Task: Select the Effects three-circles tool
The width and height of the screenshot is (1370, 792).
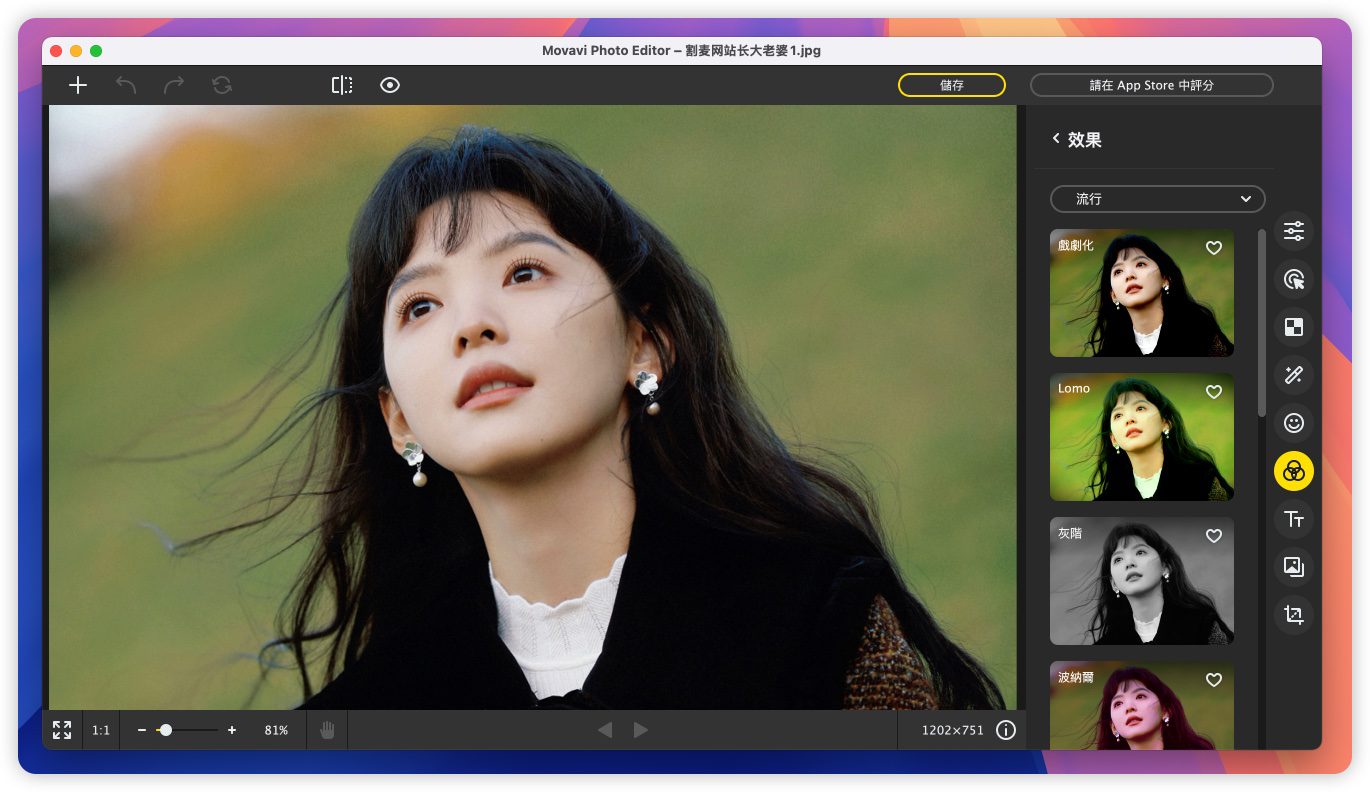Action: tap(1294, 471)
